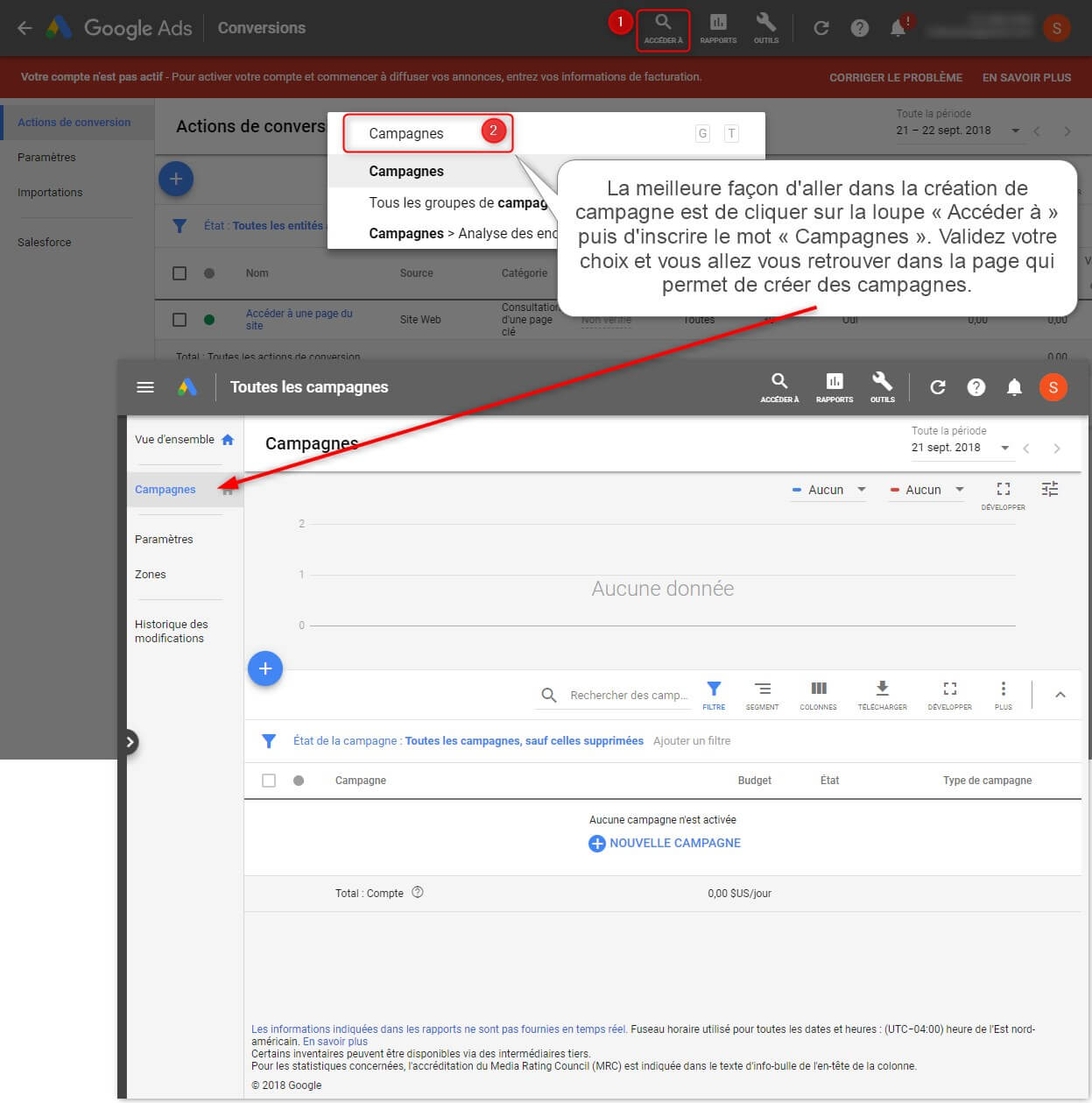Click the funnel beside État de la campagne
Image resolution: width=1092 pixels, height=1103 pixels.
coord(269,741)
